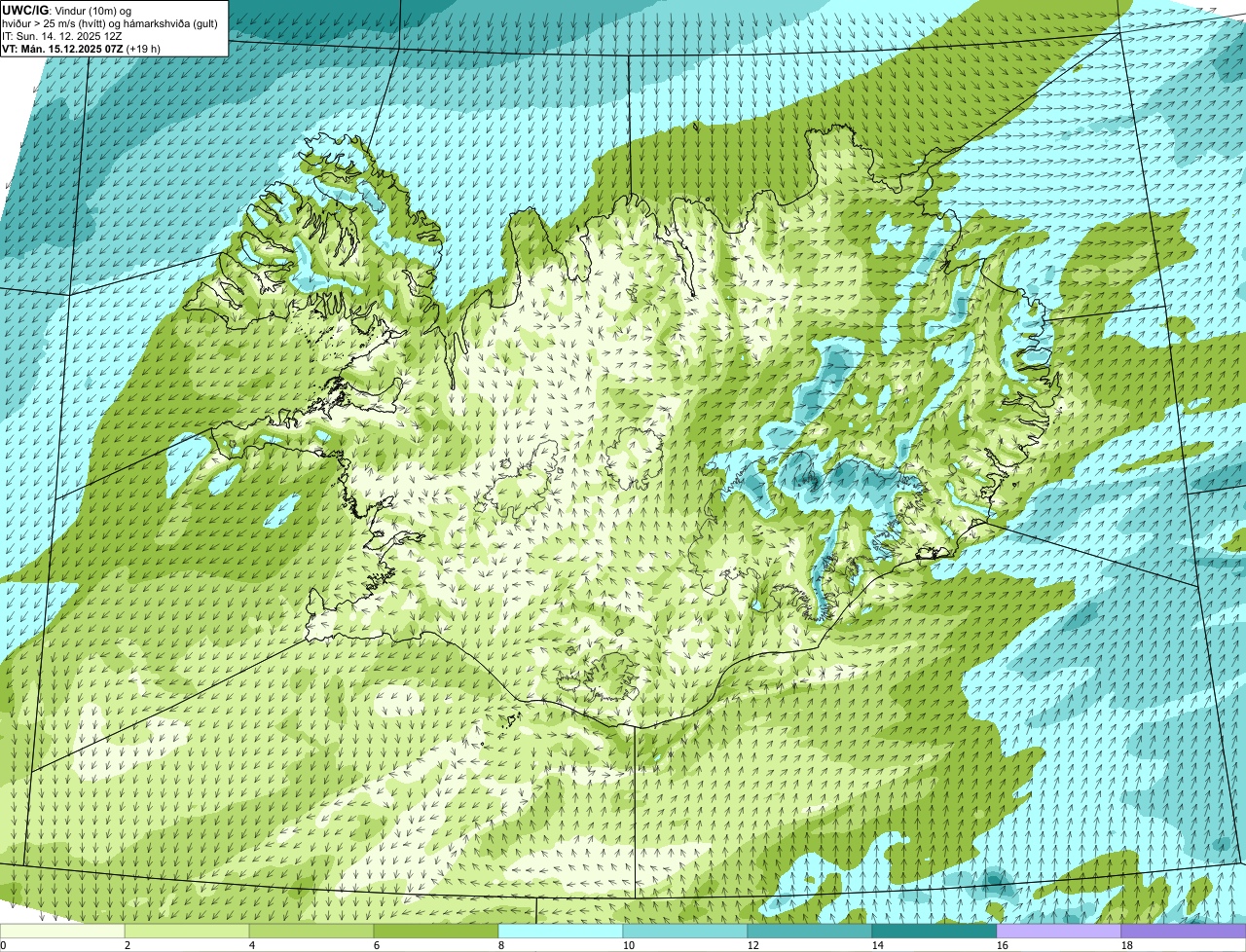Click valid time 'VT: Mán. 15.12.2025 07Z'

coord(61,48)
